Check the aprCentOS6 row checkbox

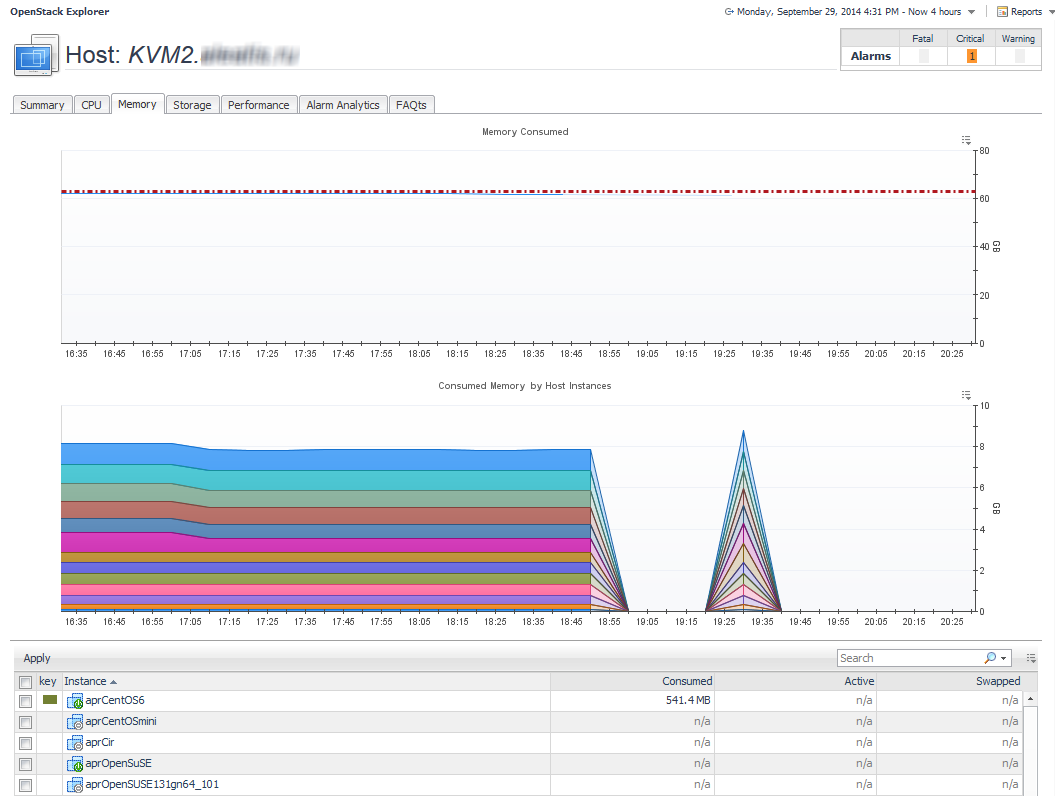26,701
